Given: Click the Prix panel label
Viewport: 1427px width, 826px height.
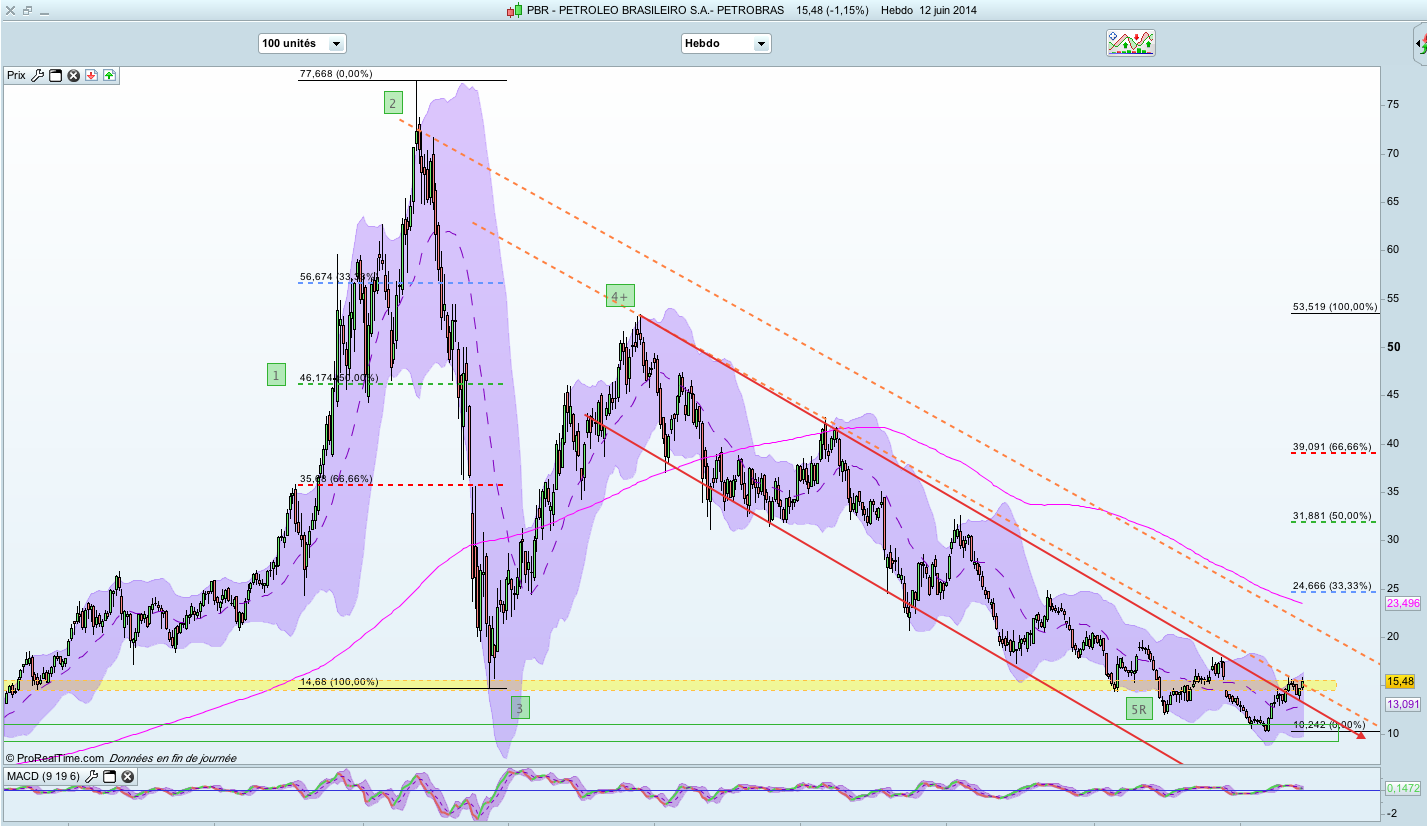Looking at the screenshot, I should (17, 75).
